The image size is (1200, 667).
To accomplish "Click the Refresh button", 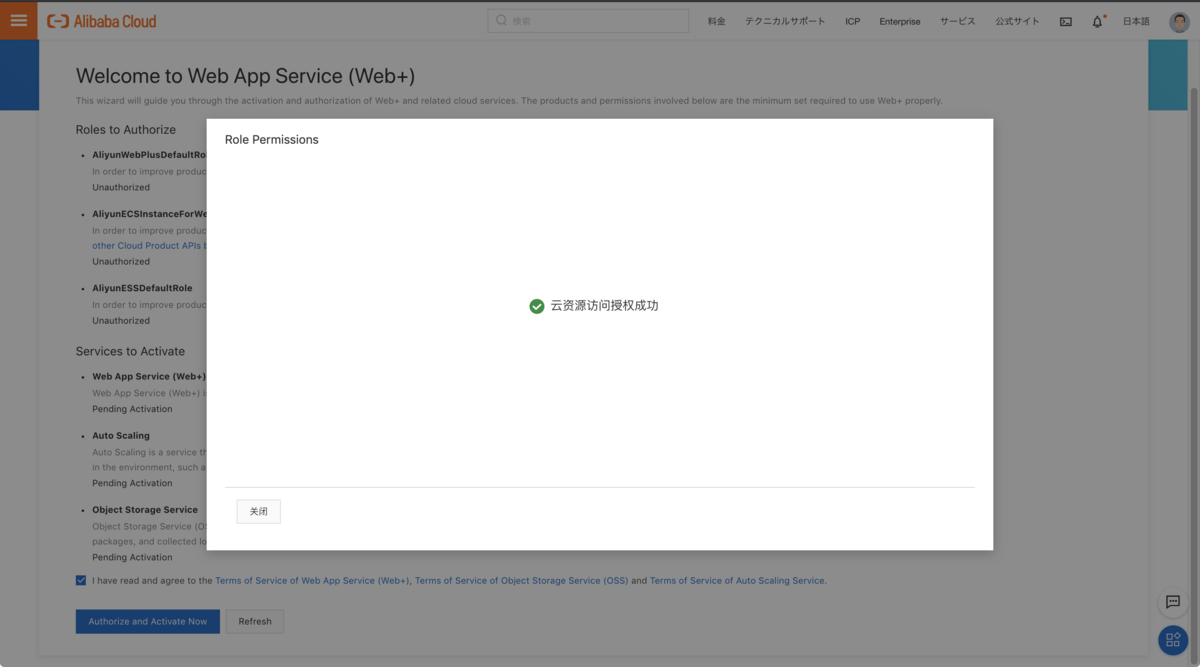I will click(255, 621).
